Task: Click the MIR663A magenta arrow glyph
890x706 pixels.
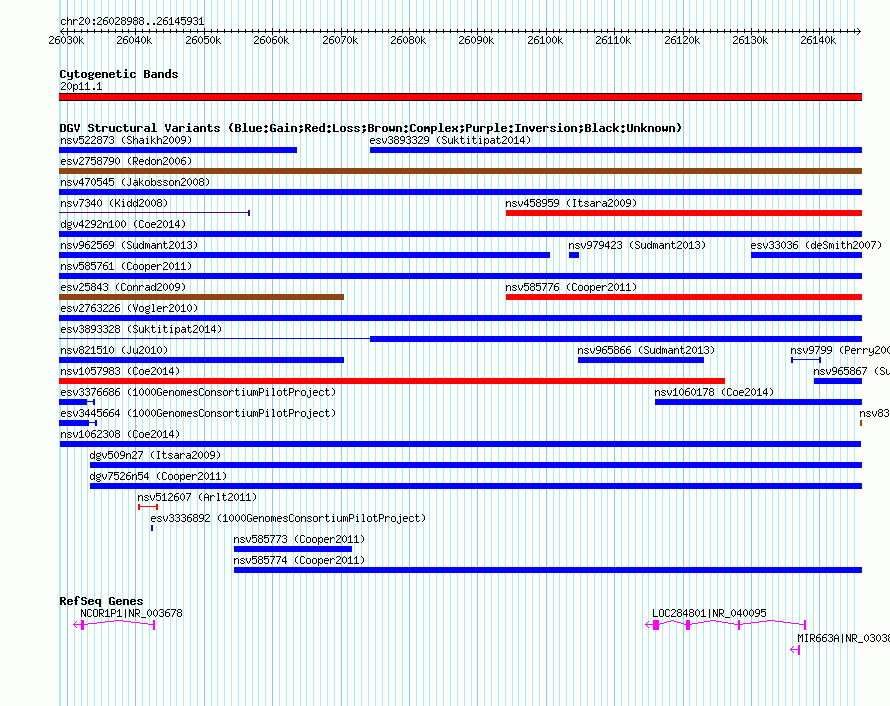Action: [x=795, y=650]
